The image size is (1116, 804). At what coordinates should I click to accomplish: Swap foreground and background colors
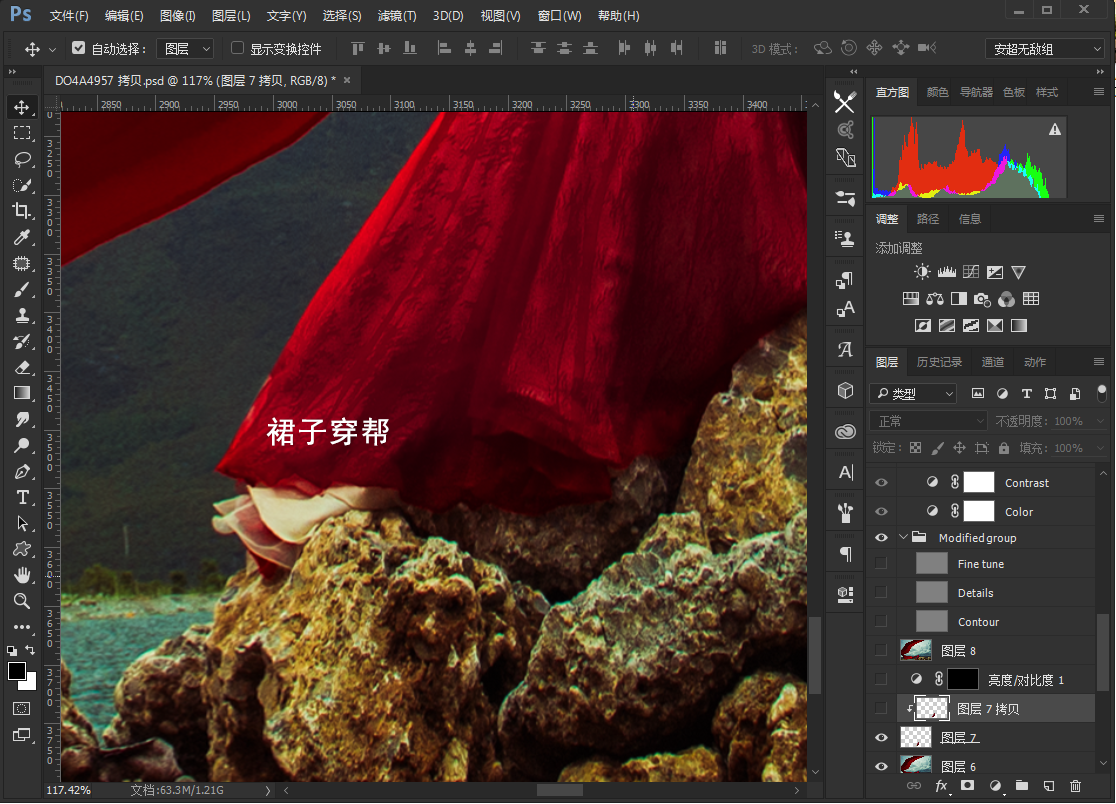[x=30, y=650]
